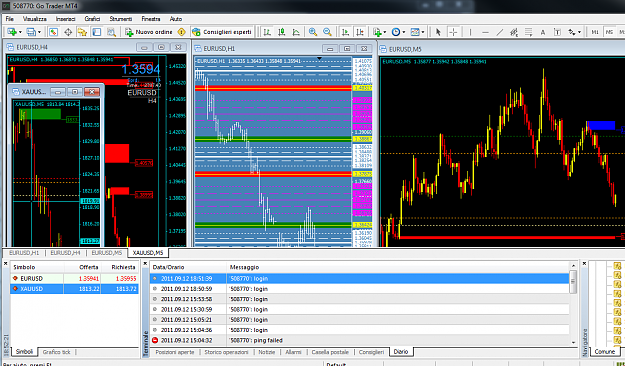Image resolution: width=625 pixels, height=366 pixels.
Task: Click the yellow diamond icon beside Nuovo ordine
Action: (x=181, y=32)
